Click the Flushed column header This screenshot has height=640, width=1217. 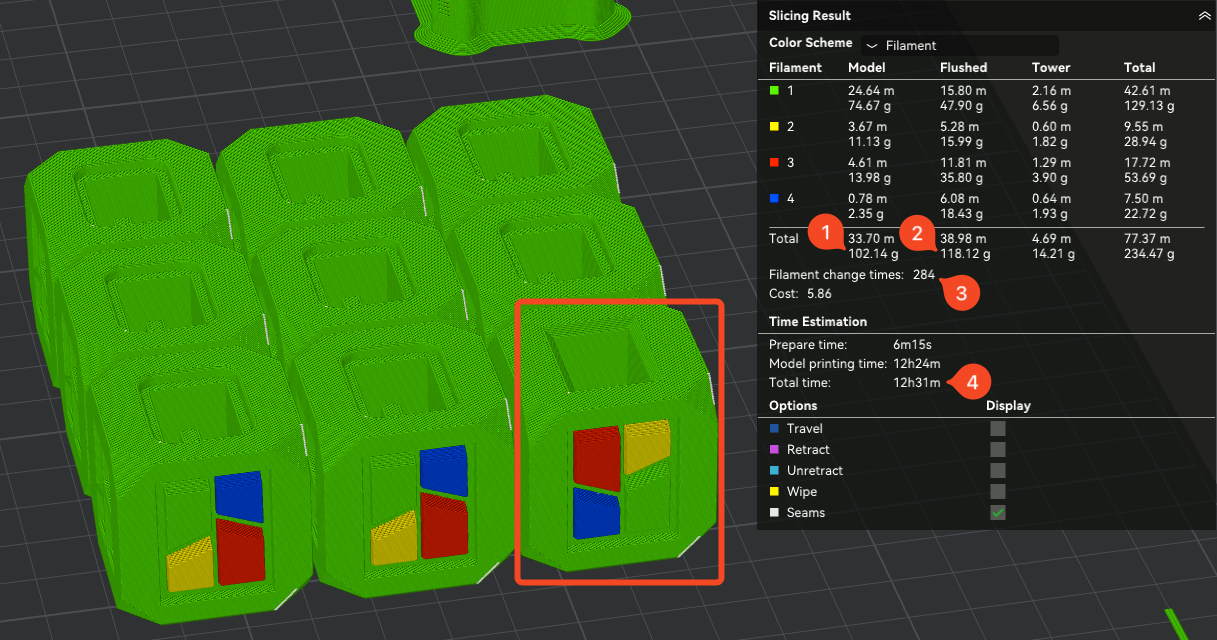click(x=963, y=68)
